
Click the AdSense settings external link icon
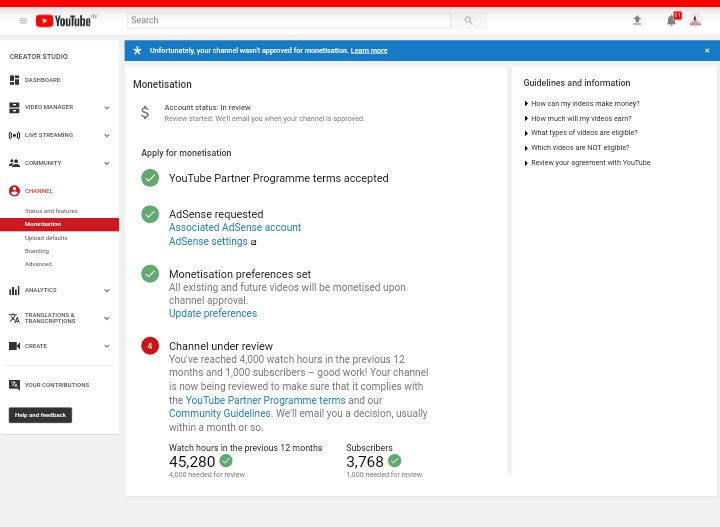point(253,242)
